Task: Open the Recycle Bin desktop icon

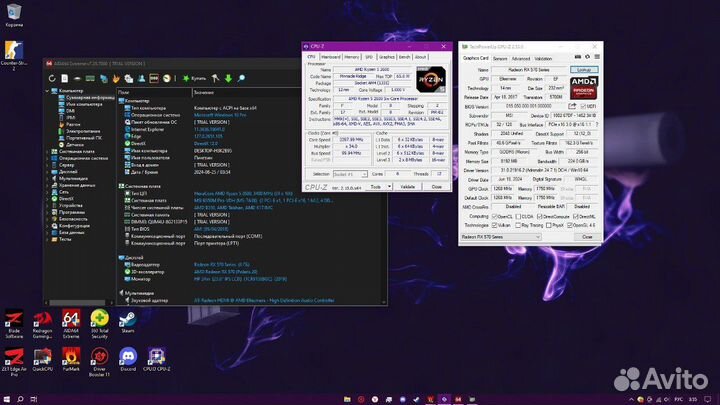Action: pyautogui.click(x=13, y=13)
